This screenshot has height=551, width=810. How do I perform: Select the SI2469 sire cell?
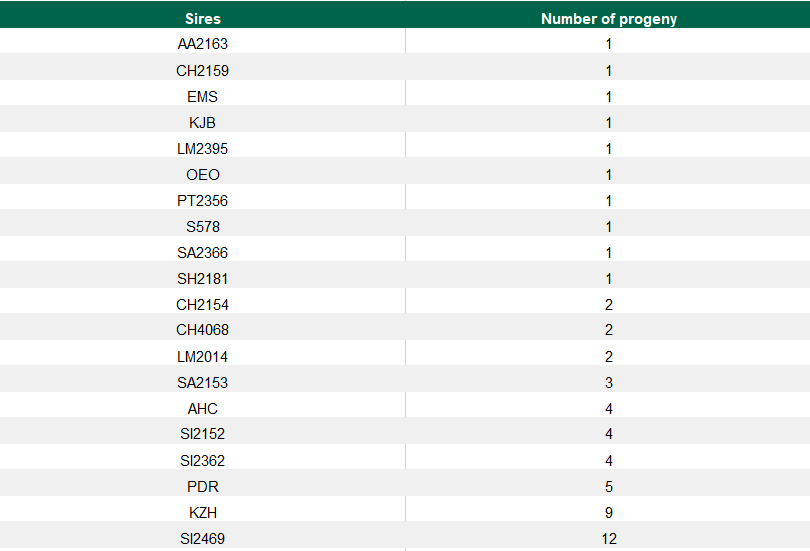click(203, 539)
